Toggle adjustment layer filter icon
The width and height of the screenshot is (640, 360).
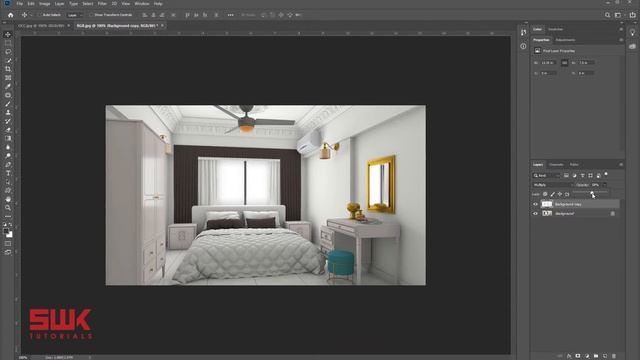[x=574, y=176]
